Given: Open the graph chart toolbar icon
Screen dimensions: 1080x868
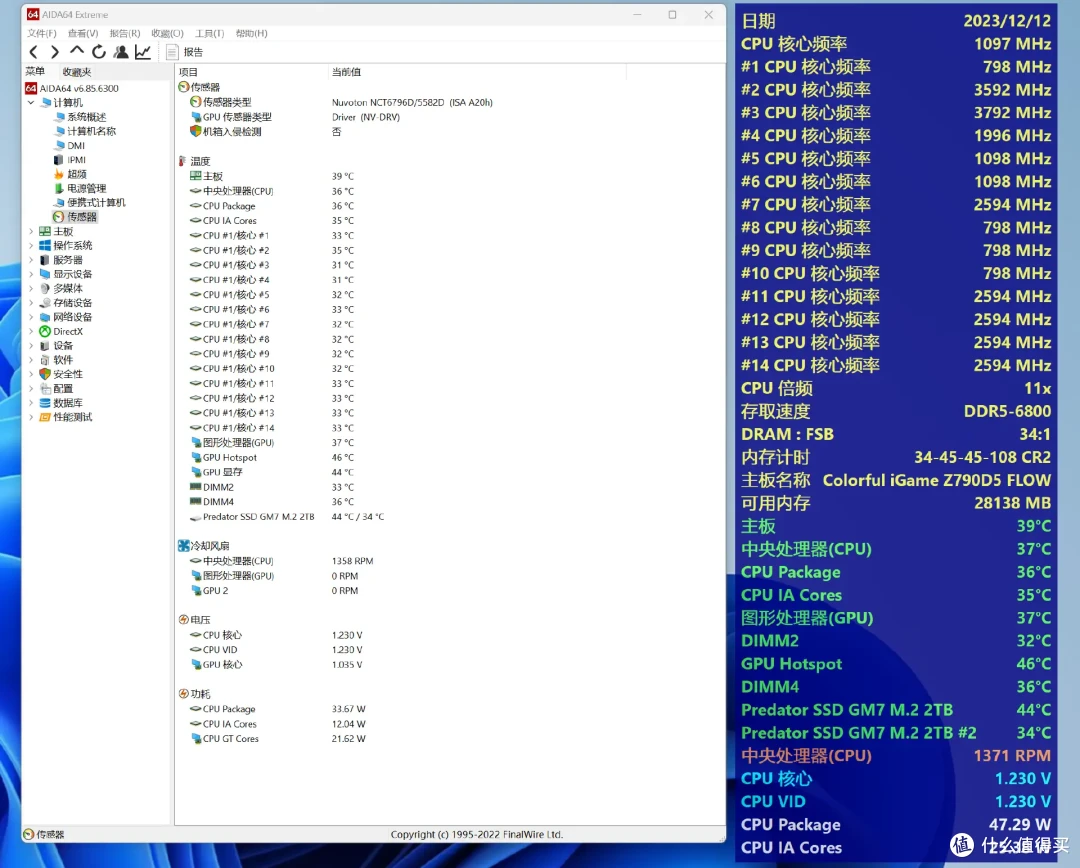Looking at the screenshot, I should (x=143, y=52).
